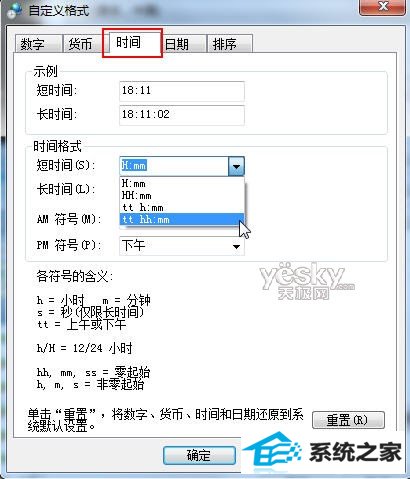Click the 长时间 example field showing 18:11:02
Screen dimensions: 410x479
[x=182, y=115]
